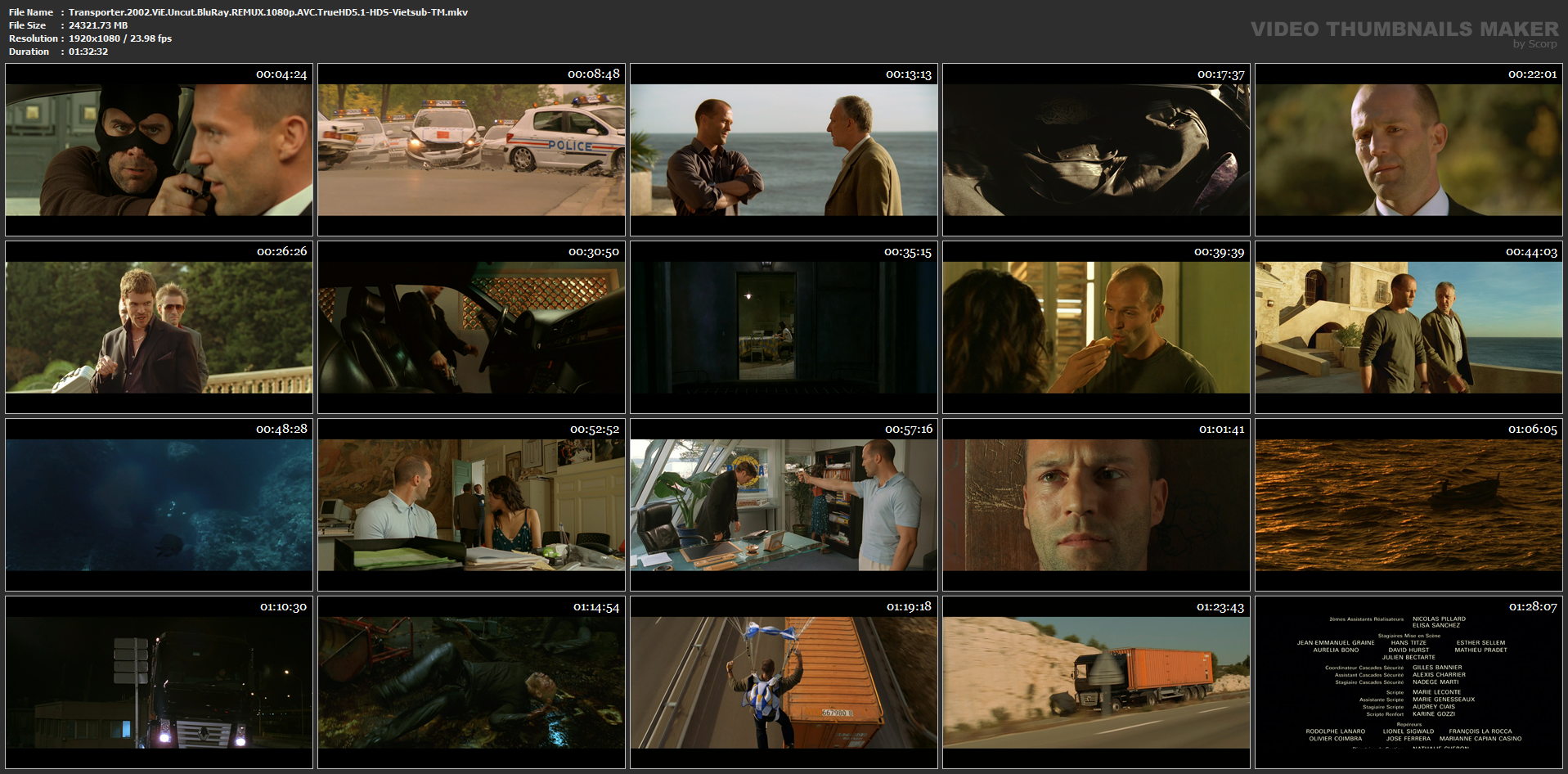Open the thumbnail at 00:57:16
Image resolution: width=1568 pixels, height=774 pixels.
point(784,505)
